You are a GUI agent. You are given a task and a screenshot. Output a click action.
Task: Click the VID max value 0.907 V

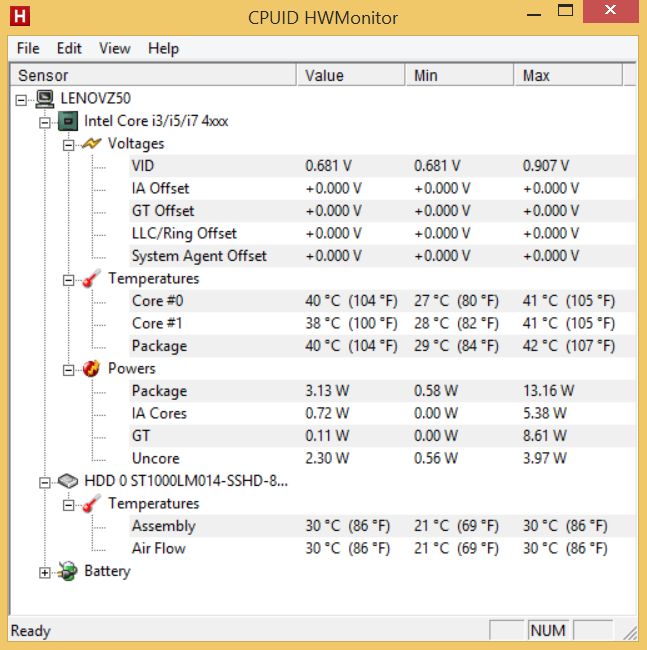click(x=545, y=166)
